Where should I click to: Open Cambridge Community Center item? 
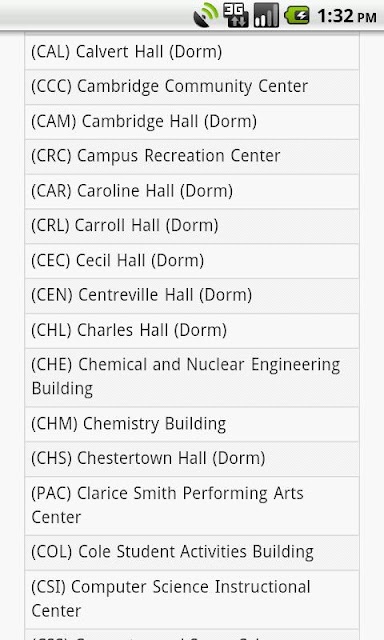192,87
